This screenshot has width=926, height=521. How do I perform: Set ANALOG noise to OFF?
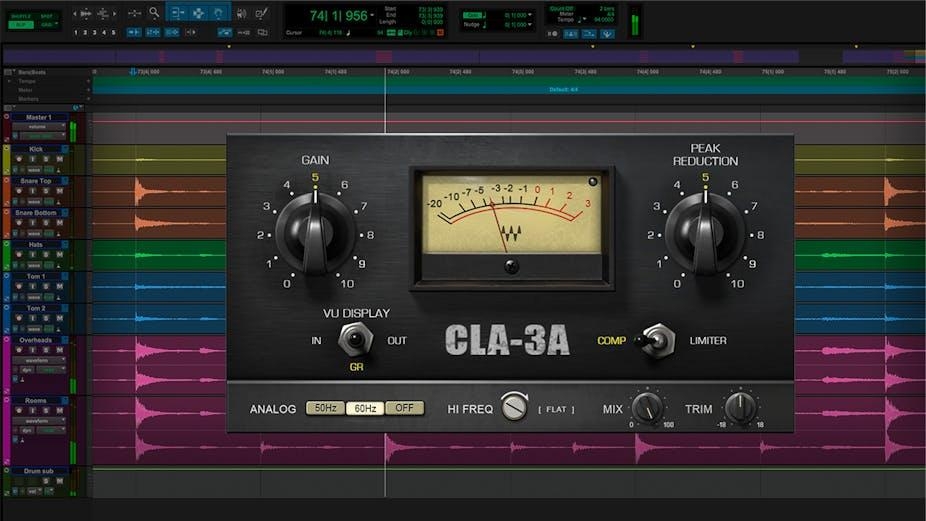(405, 408)
